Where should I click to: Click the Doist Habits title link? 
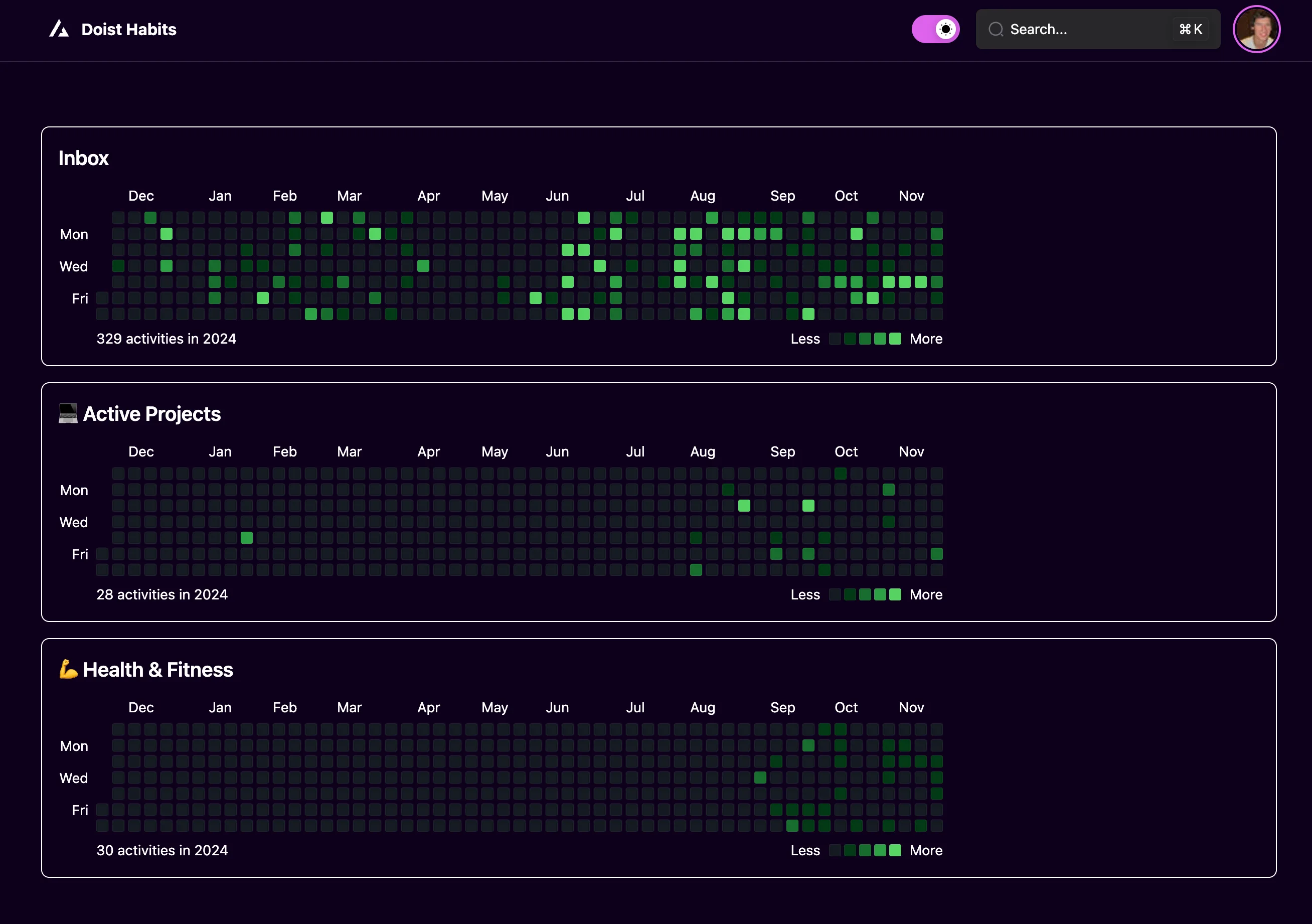coord(128,29)
